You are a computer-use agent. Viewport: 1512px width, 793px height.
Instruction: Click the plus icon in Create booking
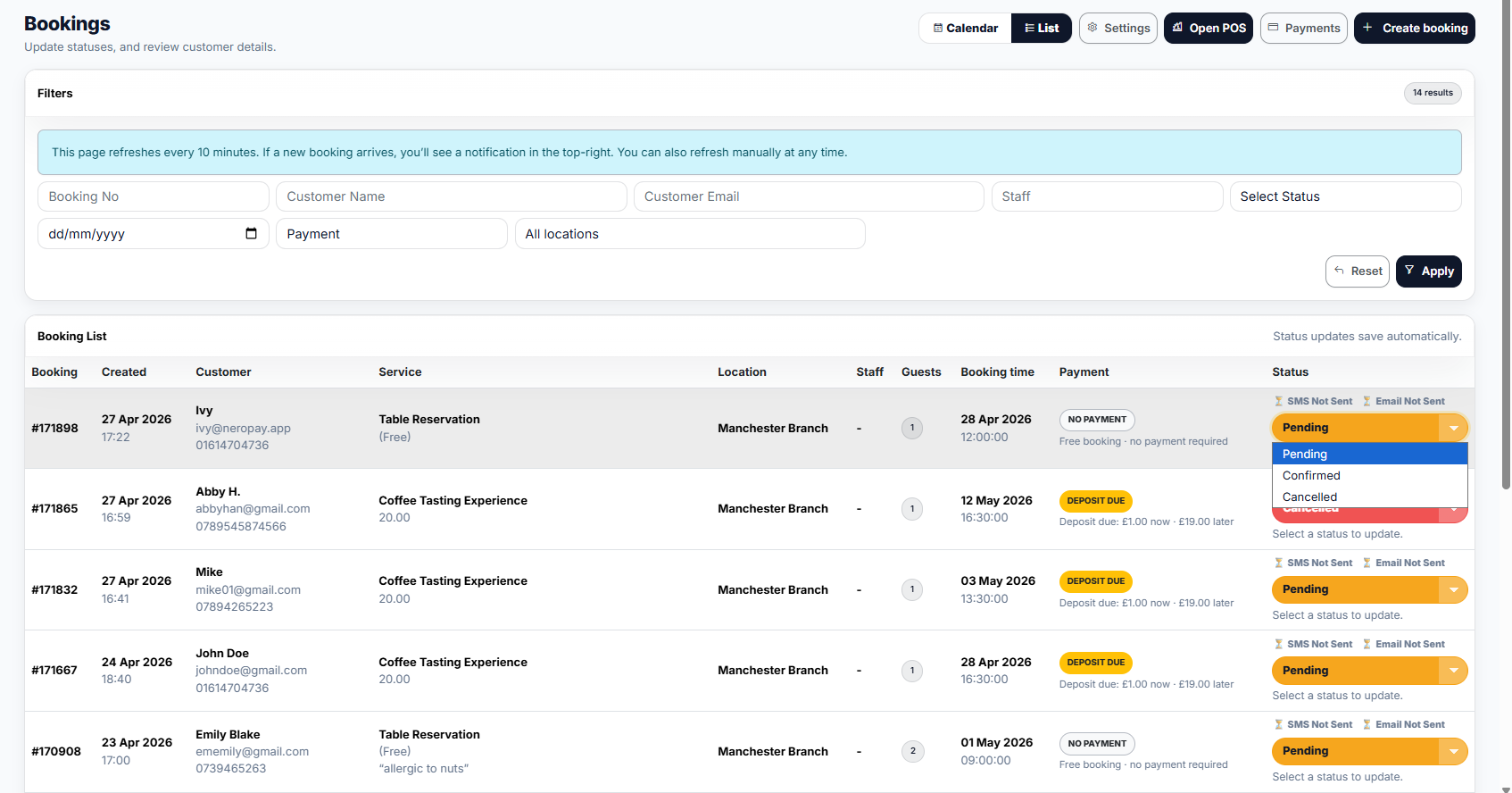1367,28
